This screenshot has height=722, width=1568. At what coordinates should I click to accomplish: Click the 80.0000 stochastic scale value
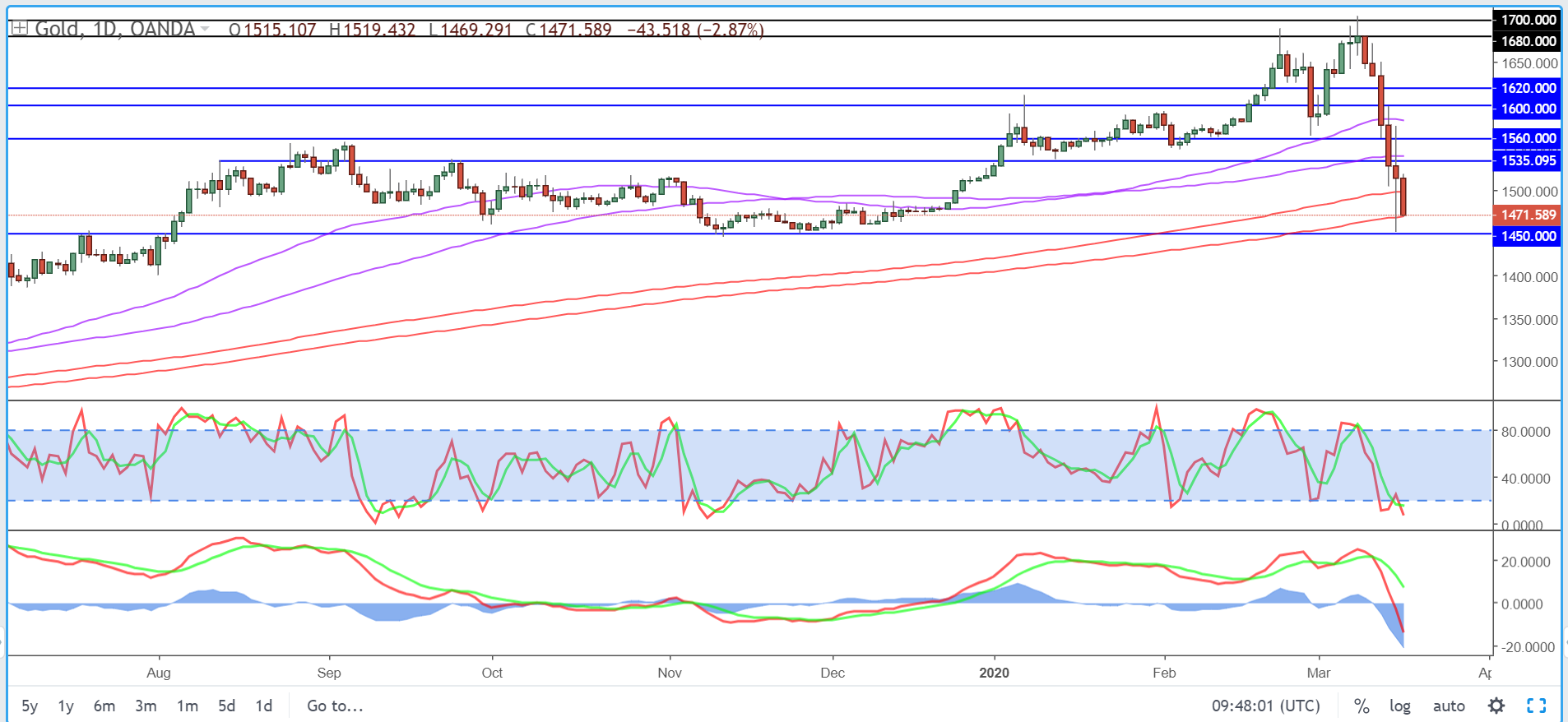pos(1526,432)
